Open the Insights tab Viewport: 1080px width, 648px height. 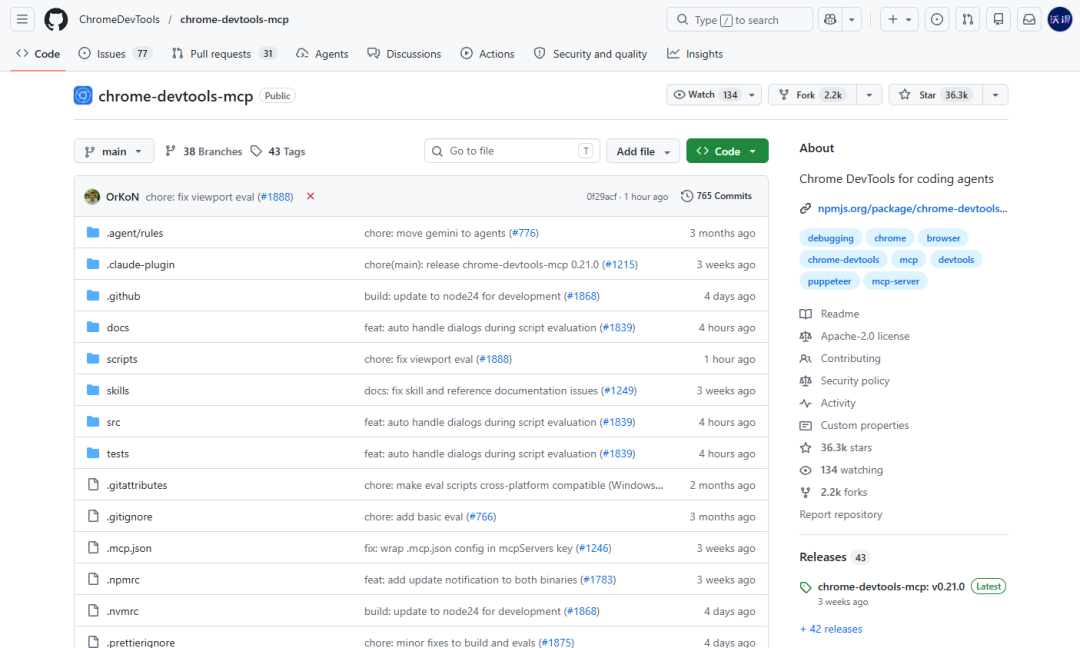[694, 54]
